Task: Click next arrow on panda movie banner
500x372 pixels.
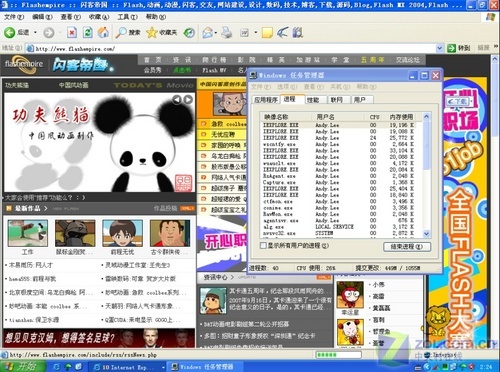Action: (188, 99)
